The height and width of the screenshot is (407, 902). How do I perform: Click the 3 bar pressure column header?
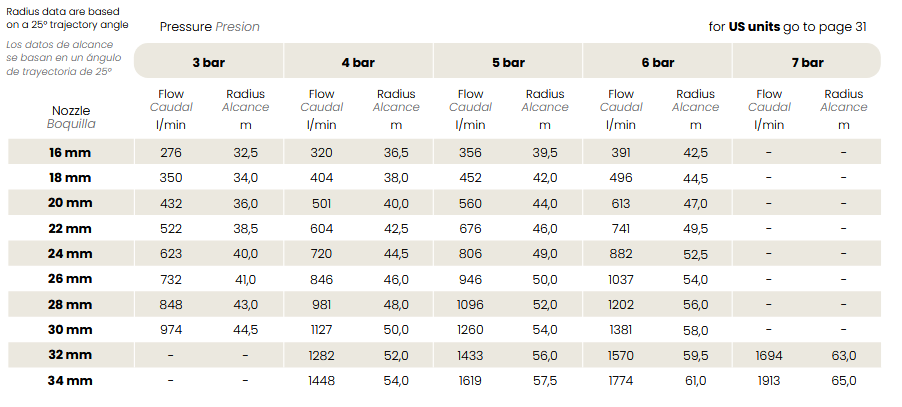coord(208,62)
